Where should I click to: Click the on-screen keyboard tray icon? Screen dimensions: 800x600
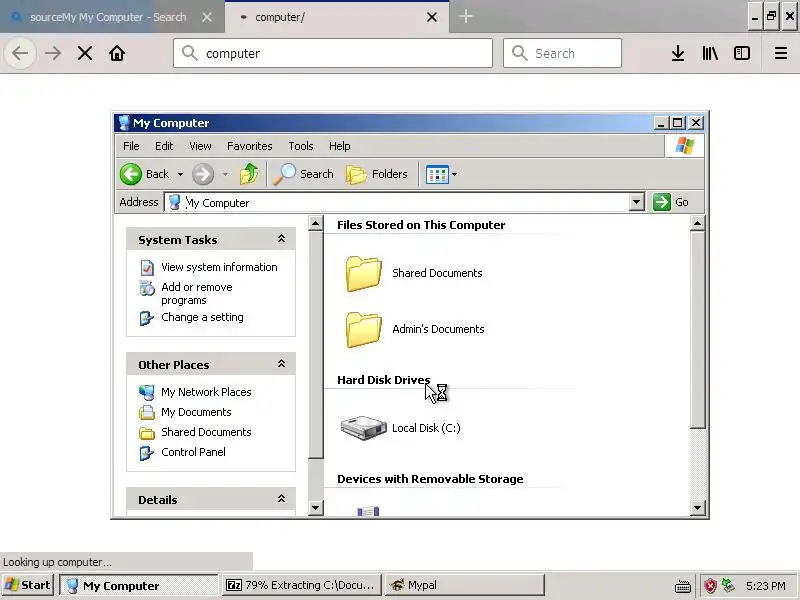point(683,586)
